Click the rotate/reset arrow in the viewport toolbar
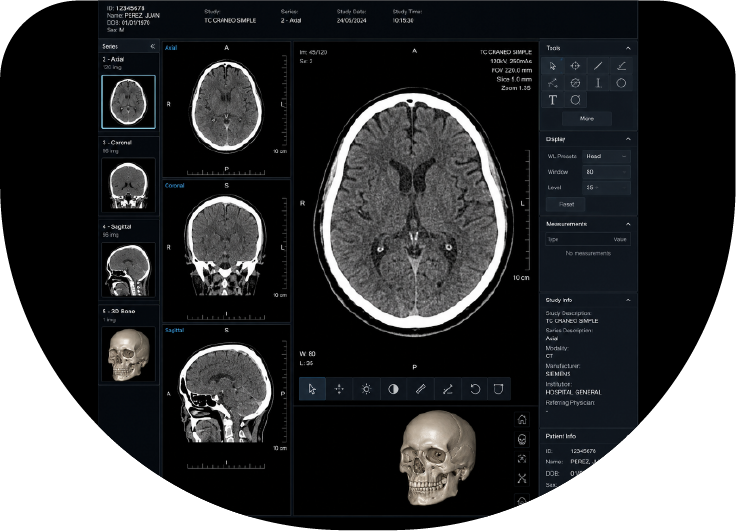The width and height of the screenshot is (736, 531). pyautogui.click(x=475, y=389)
